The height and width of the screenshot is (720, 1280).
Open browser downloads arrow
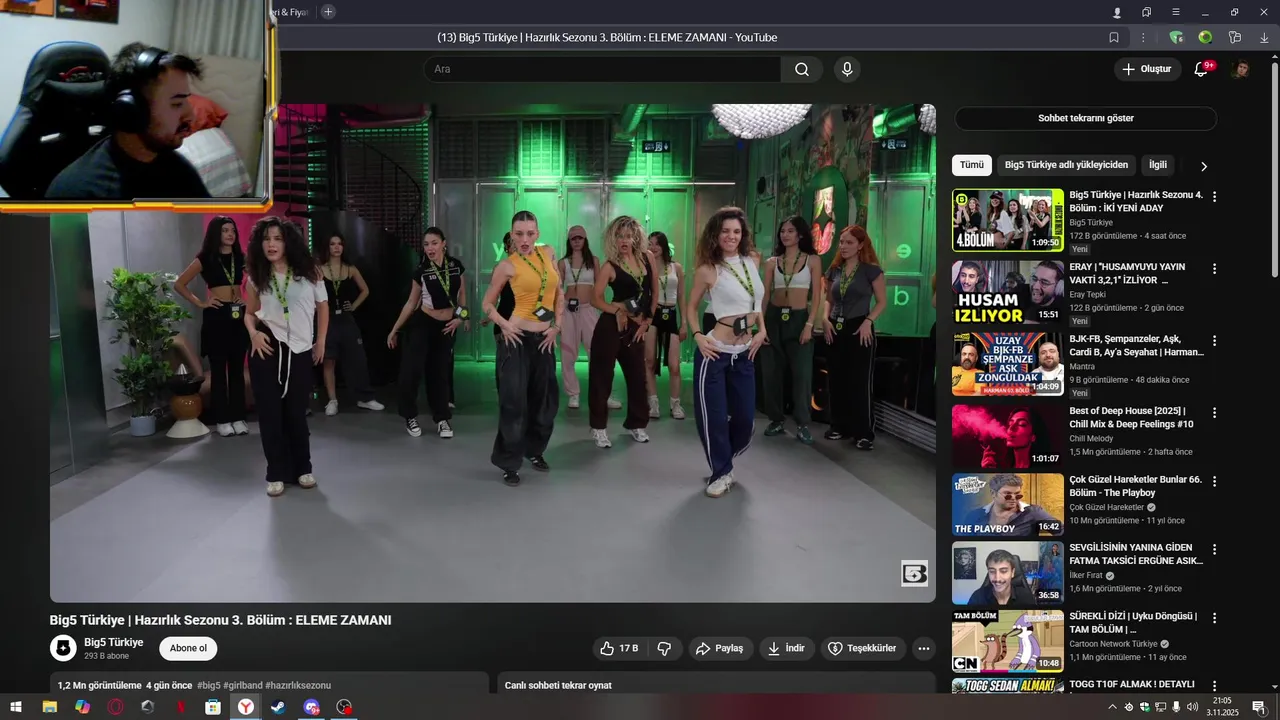(x=1264, y=37)
